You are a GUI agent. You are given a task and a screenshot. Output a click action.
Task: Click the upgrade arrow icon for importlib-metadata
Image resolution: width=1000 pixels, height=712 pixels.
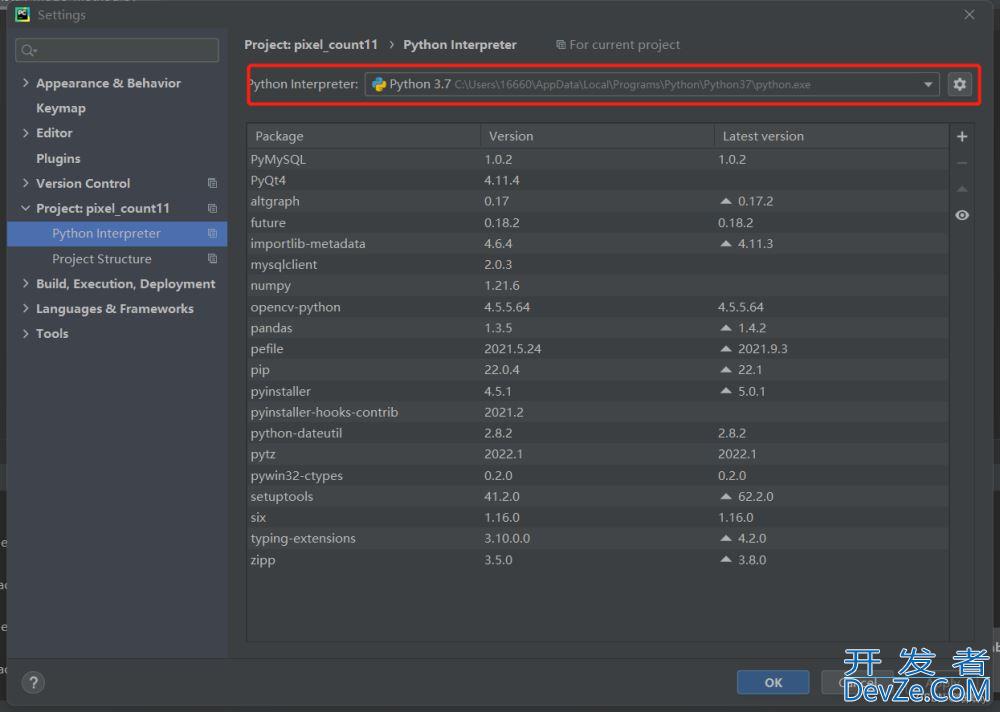pos(726,243)
